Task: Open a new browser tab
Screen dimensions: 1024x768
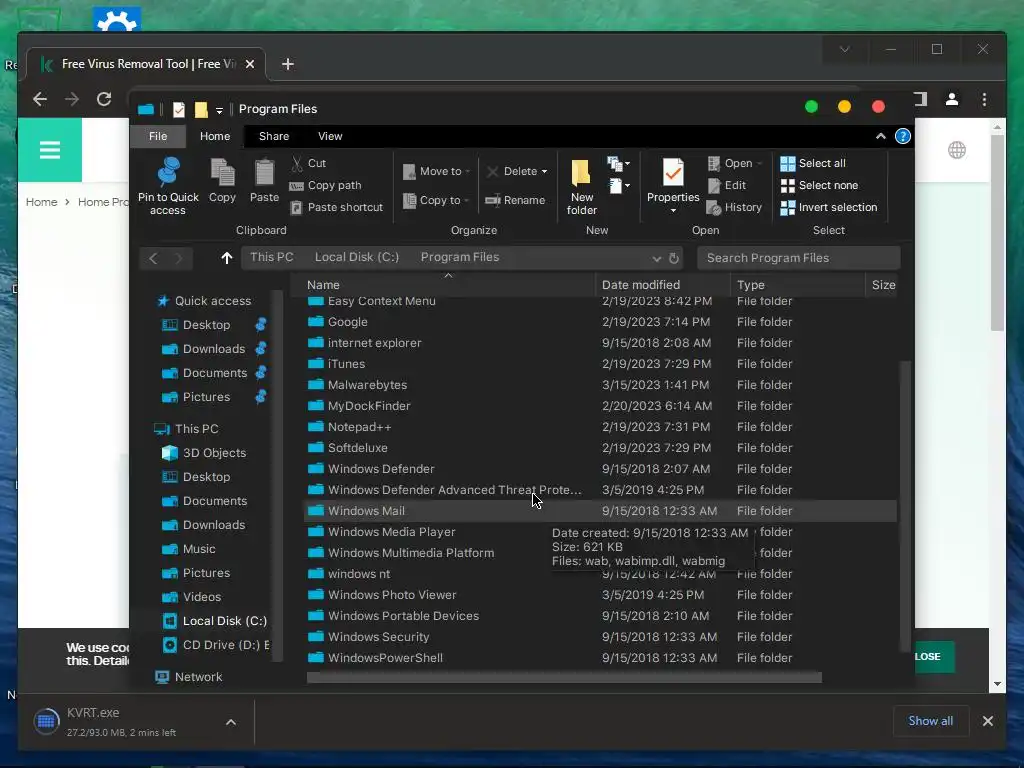Action: [x=287, y=64]
